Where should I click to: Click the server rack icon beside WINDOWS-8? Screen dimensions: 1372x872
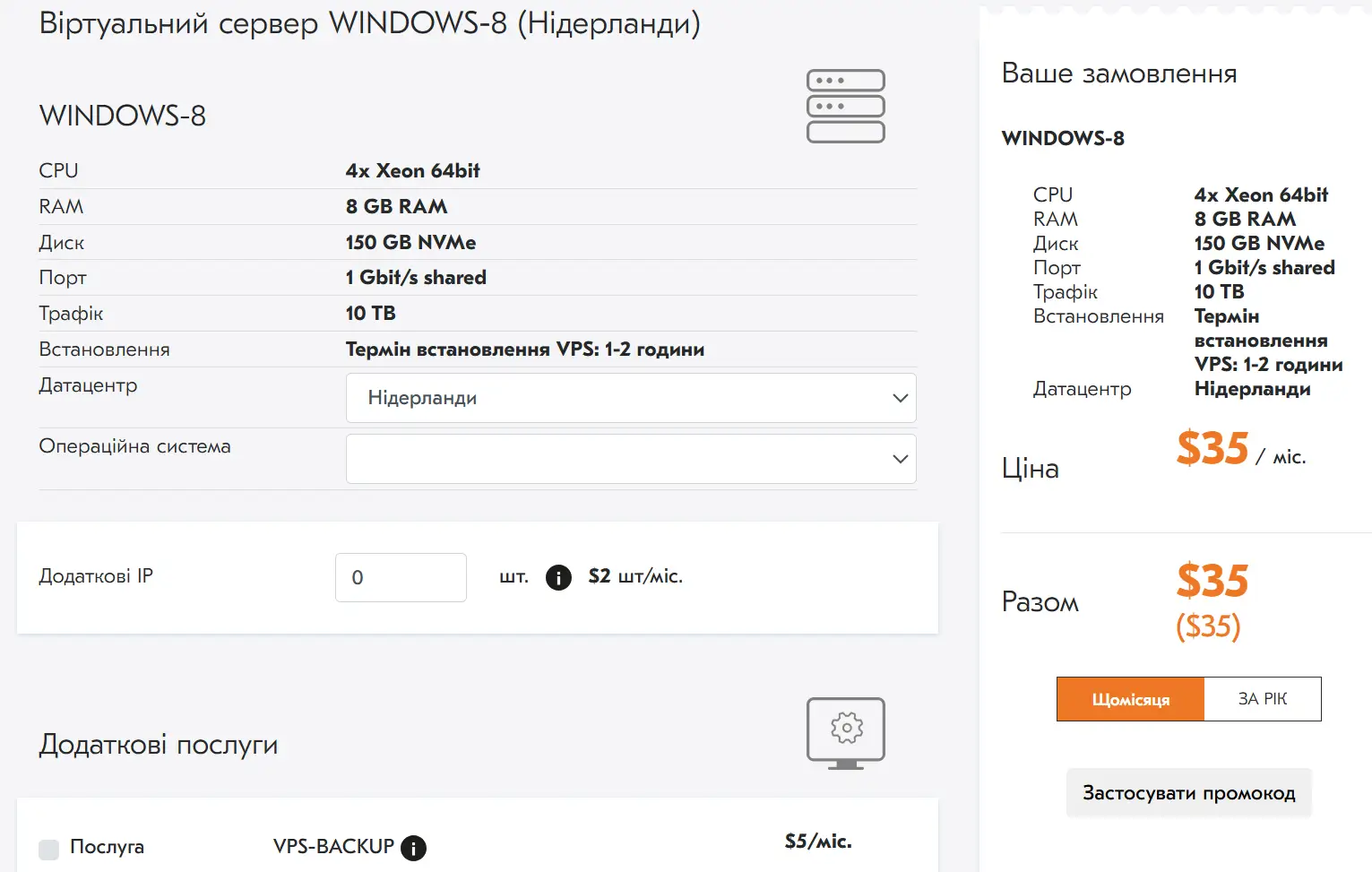(x=845, y=106)
